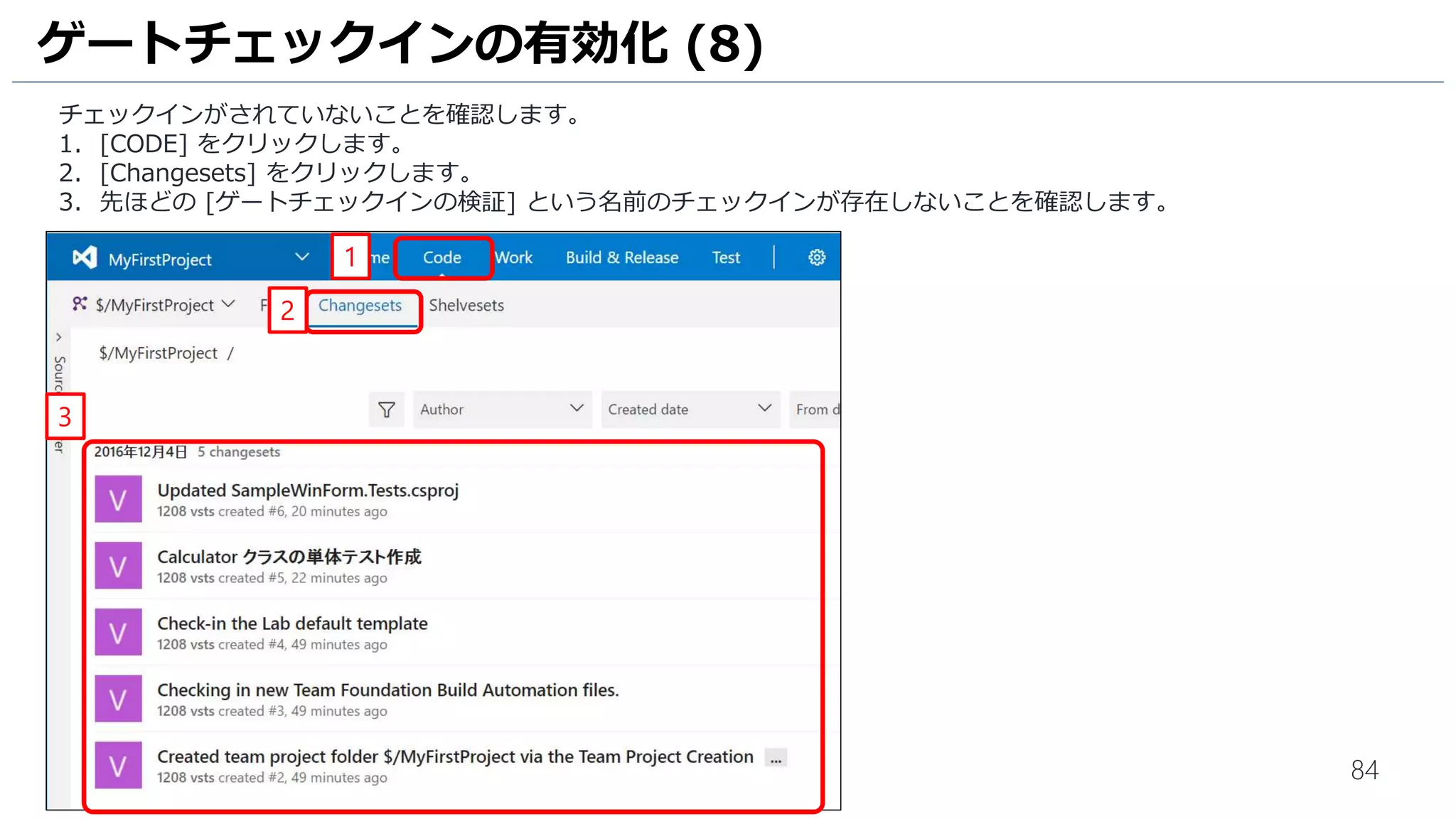Switch to the Work hub
This screenshot has width=1456, height=819.
(514, 257)
